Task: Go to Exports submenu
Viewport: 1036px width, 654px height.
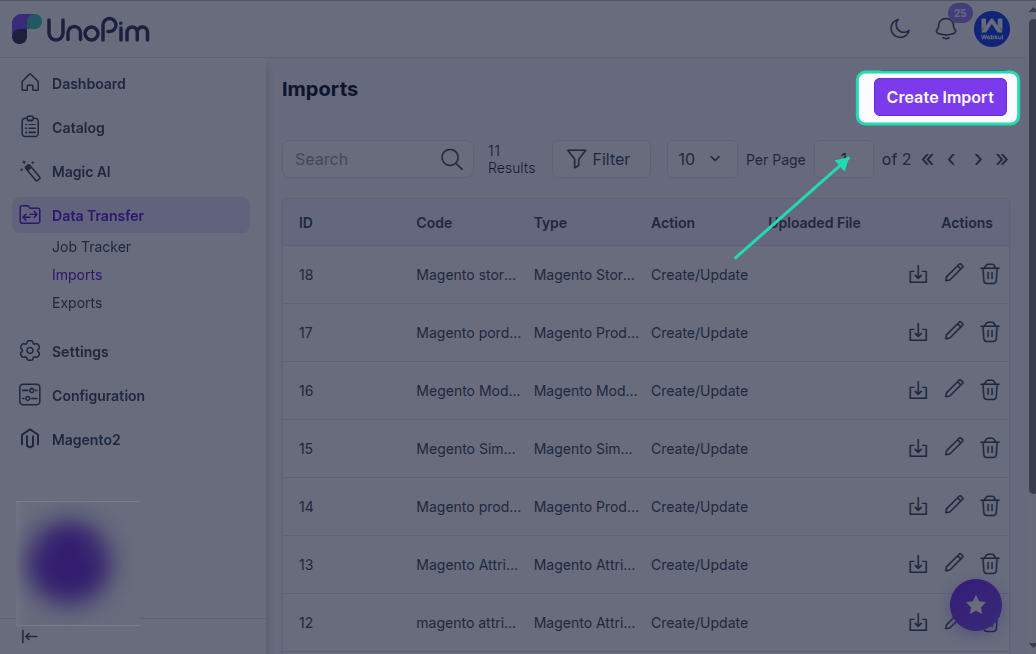Action: (77, 303)
